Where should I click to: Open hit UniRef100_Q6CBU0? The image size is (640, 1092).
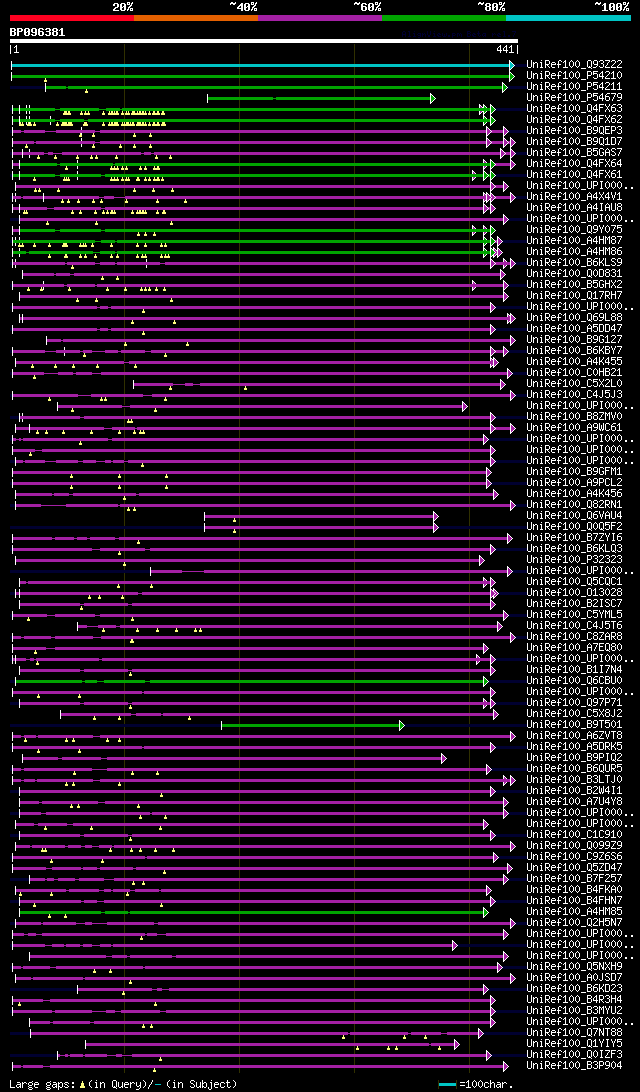point(575,680)
